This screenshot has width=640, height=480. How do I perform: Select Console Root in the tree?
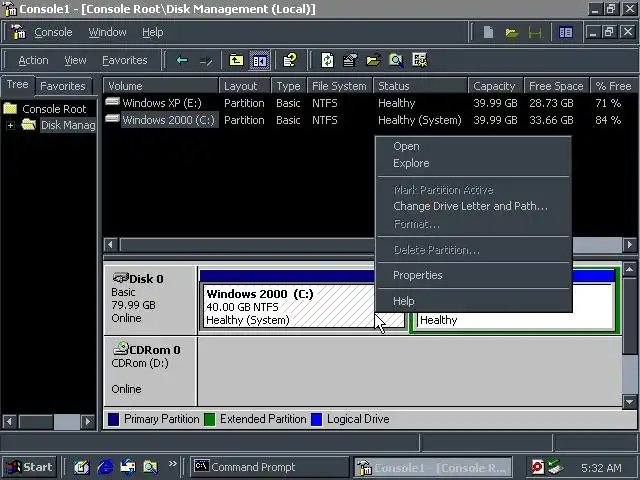pyautogui.click(x=54, y=109)
